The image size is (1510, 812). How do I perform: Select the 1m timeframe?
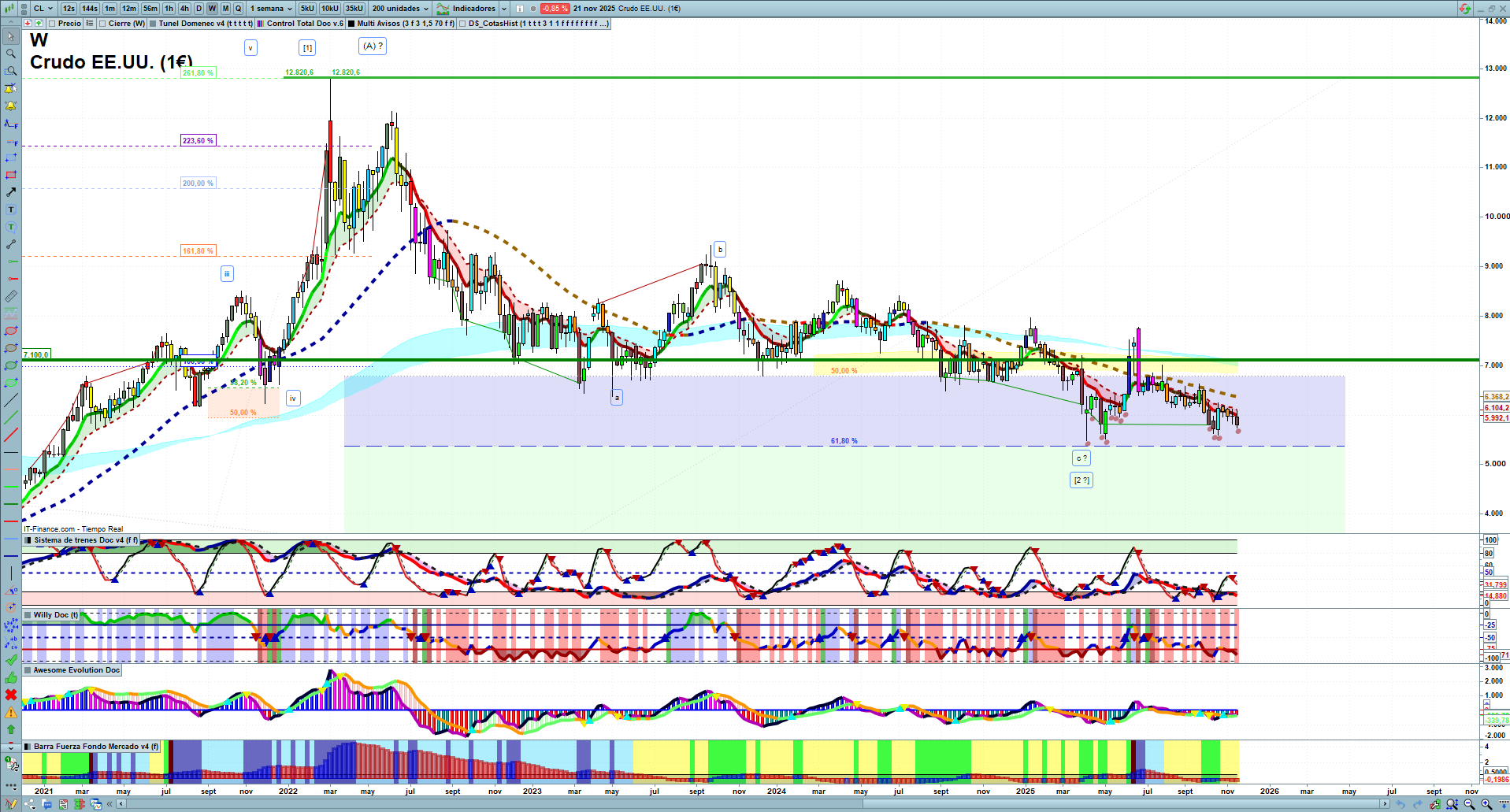[110, 9]
